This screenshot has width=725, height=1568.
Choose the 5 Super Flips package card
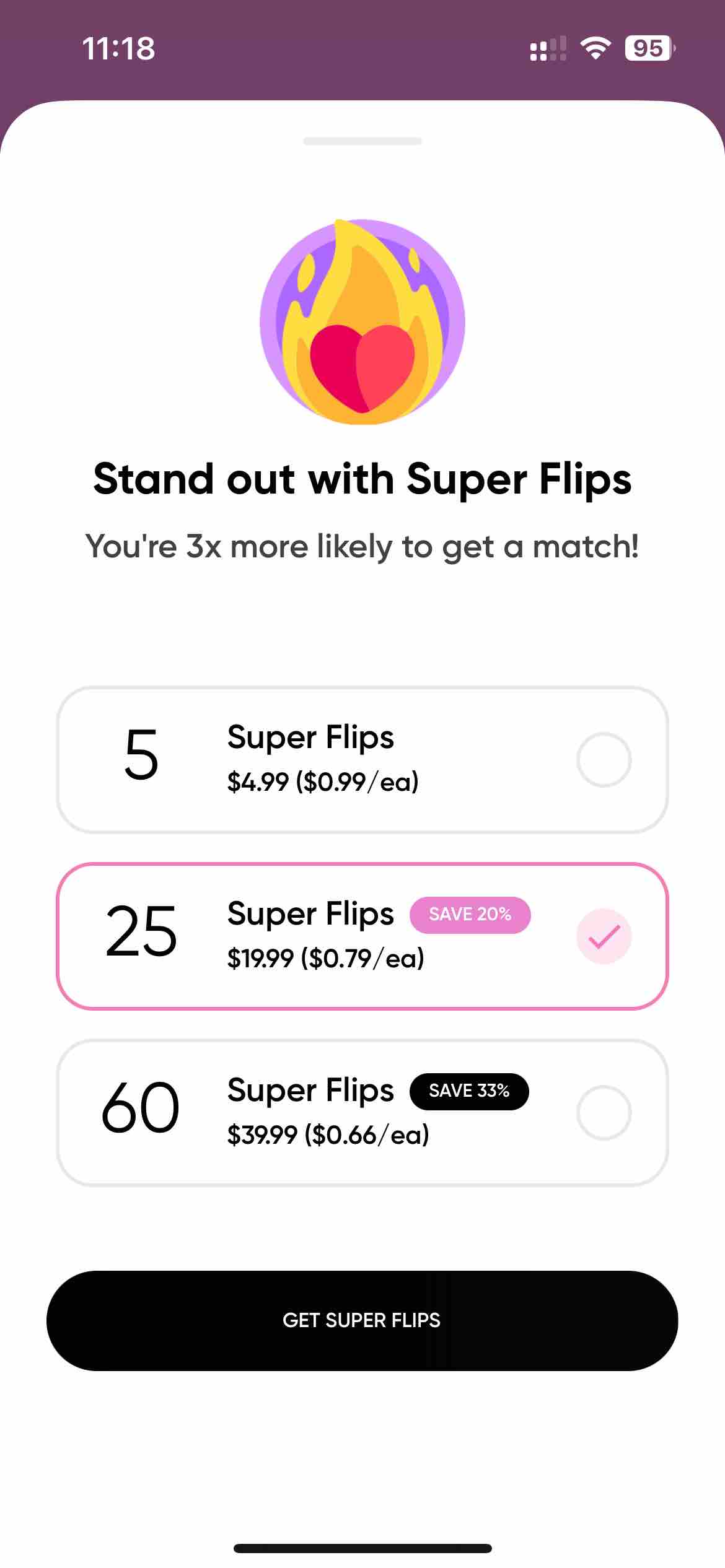pos(362,760)
